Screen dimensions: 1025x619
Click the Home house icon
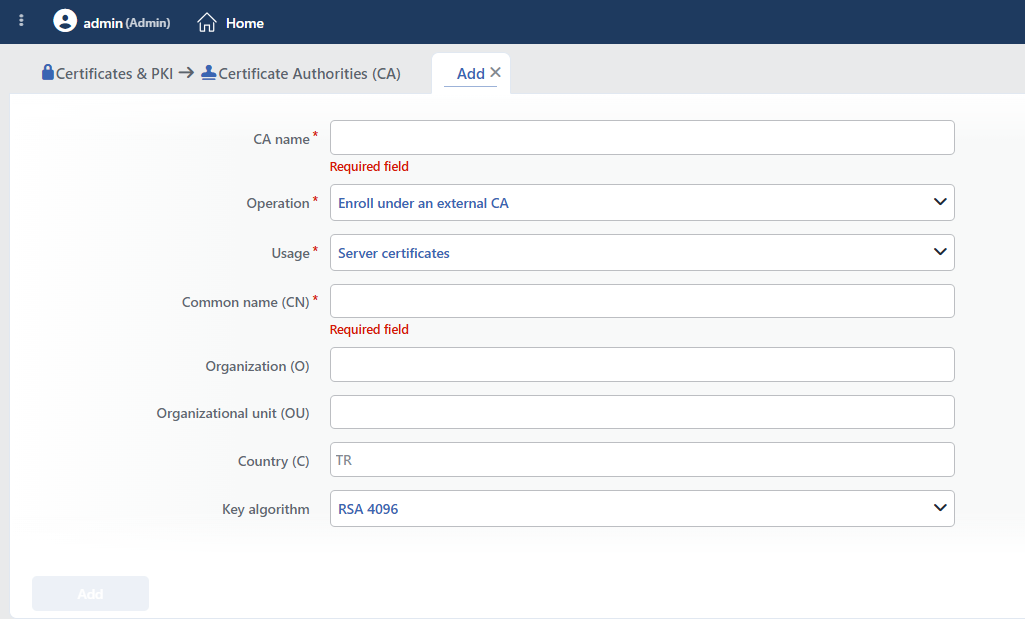tap(207, 22)
